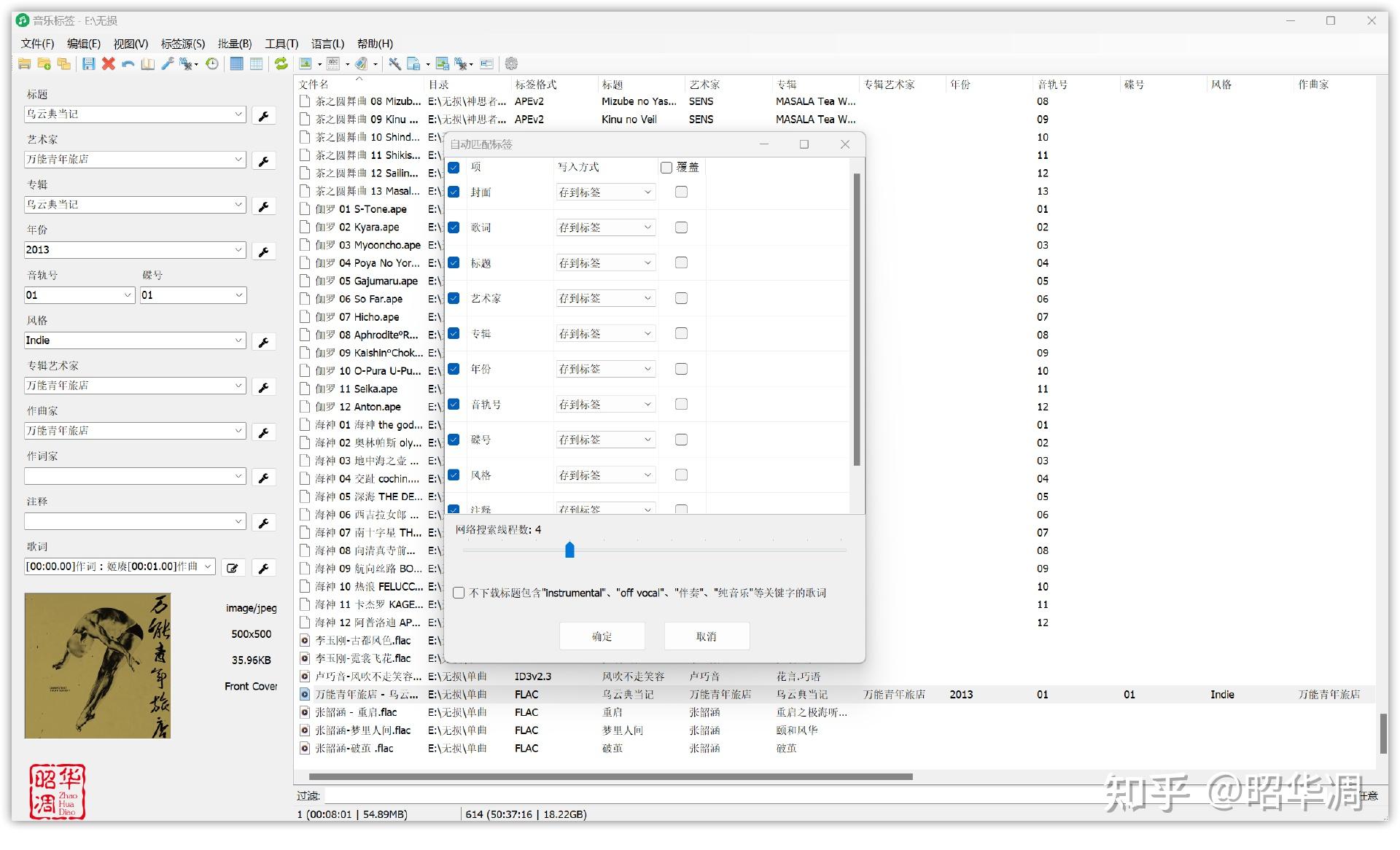Click the wrench button beside 风格 field
Image resolution: width=1400 pixels, height=850 pixels.
(263, 341)
